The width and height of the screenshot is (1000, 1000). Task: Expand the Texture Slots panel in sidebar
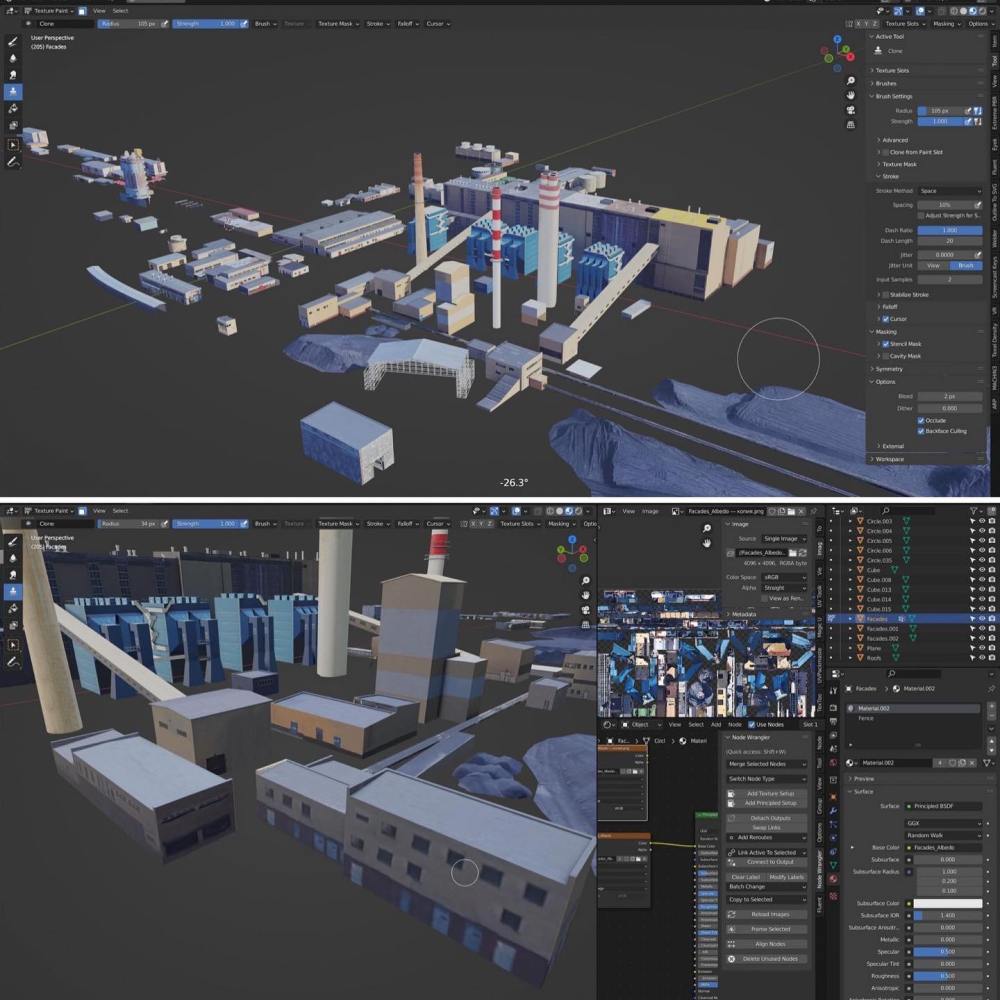coord(892,70)
